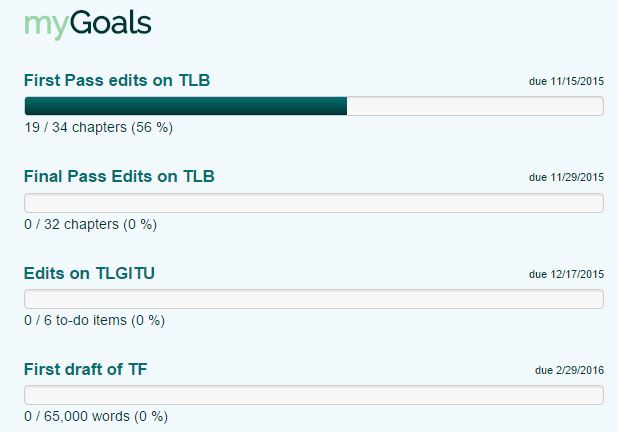Screen dimensions: 618x432
Task: Click the due 11/15/2015 date label
Action: tap(566, 82)
